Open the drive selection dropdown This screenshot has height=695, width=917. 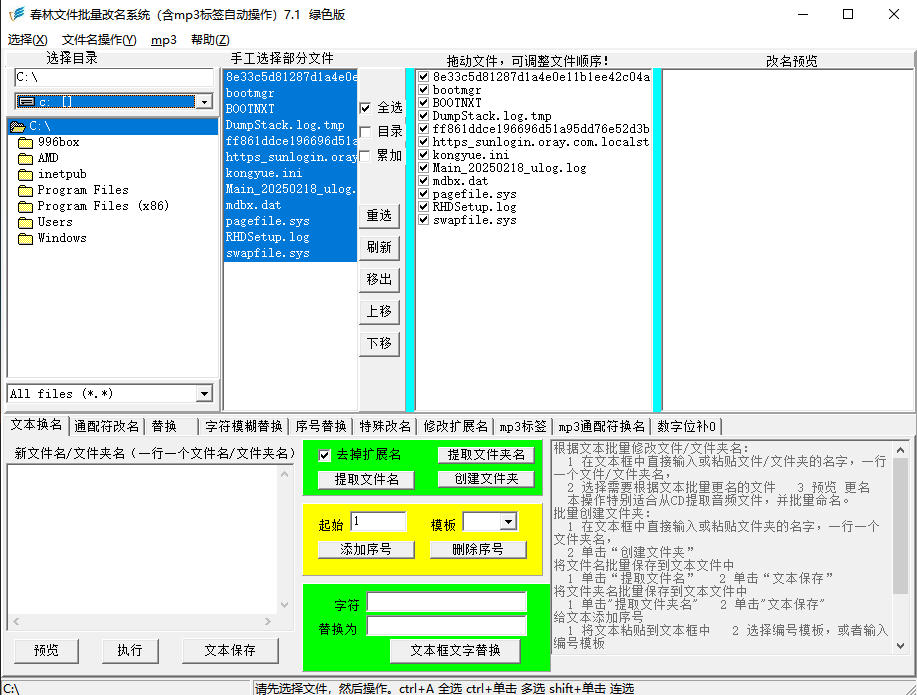[204, 101]
